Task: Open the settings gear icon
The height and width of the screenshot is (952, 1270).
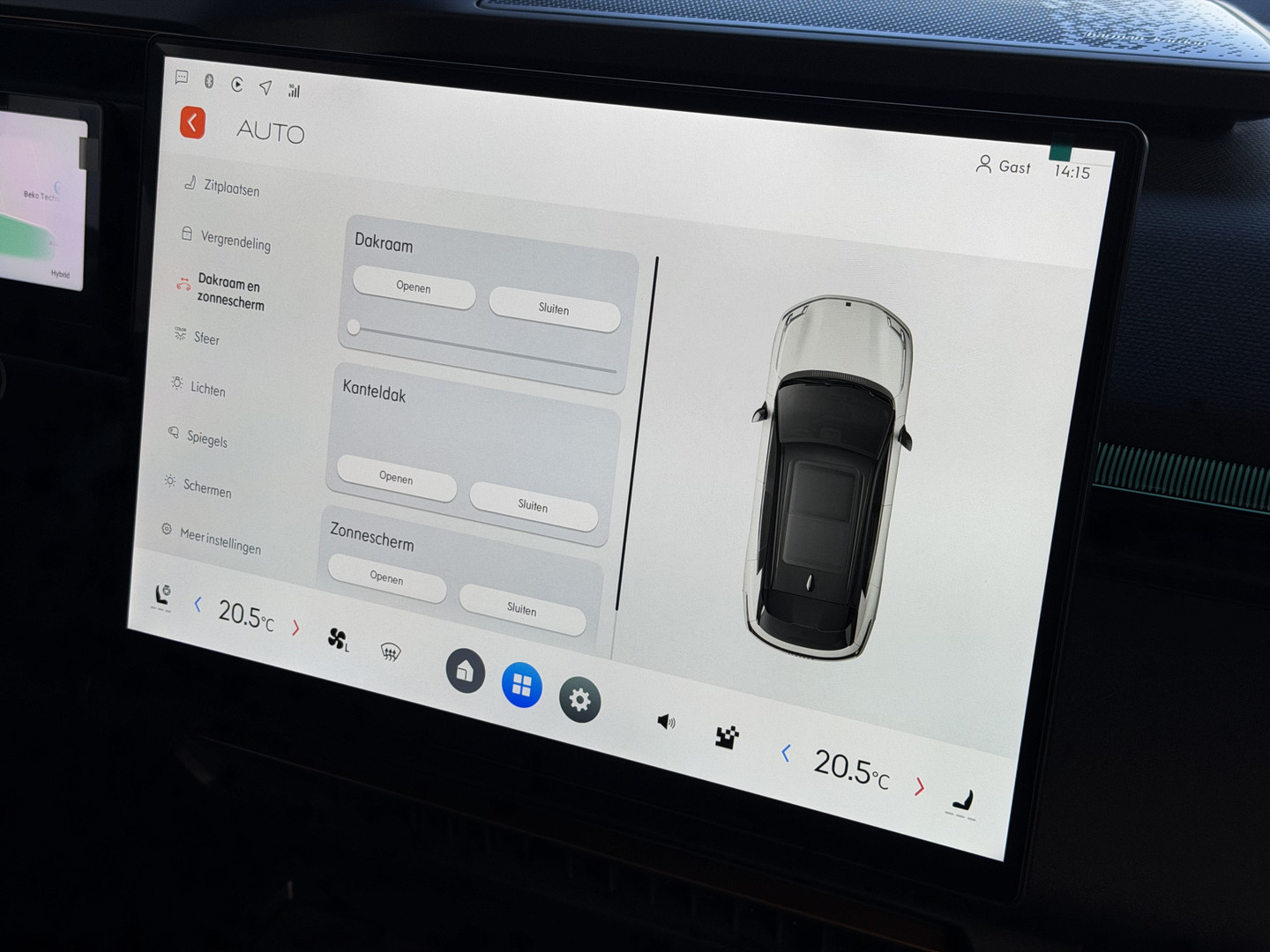Action: [x=579, y=700]
